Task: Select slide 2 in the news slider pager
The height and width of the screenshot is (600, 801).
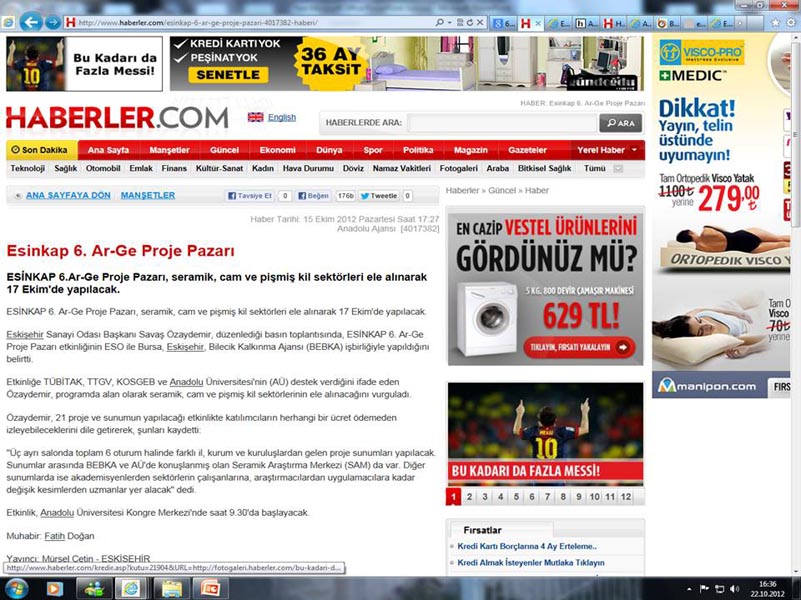Action: [x=469, y=497]
